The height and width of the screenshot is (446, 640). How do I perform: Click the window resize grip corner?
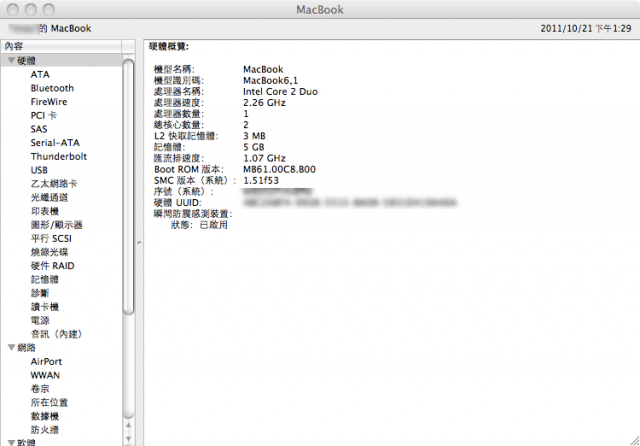[x=634, y=440]
